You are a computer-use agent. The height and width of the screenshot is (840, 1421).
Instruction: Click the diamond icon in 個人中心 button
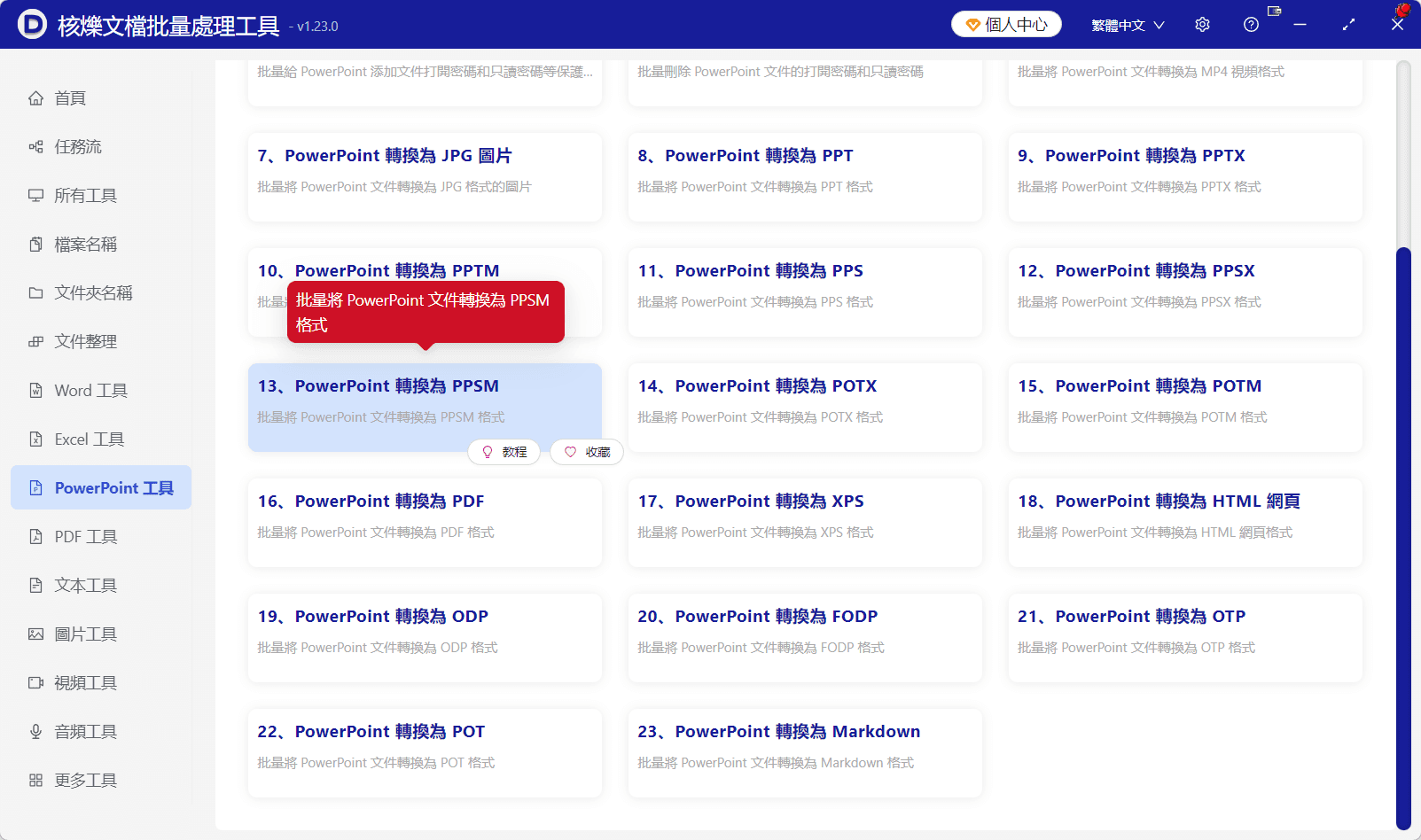(x=972, y=25)
